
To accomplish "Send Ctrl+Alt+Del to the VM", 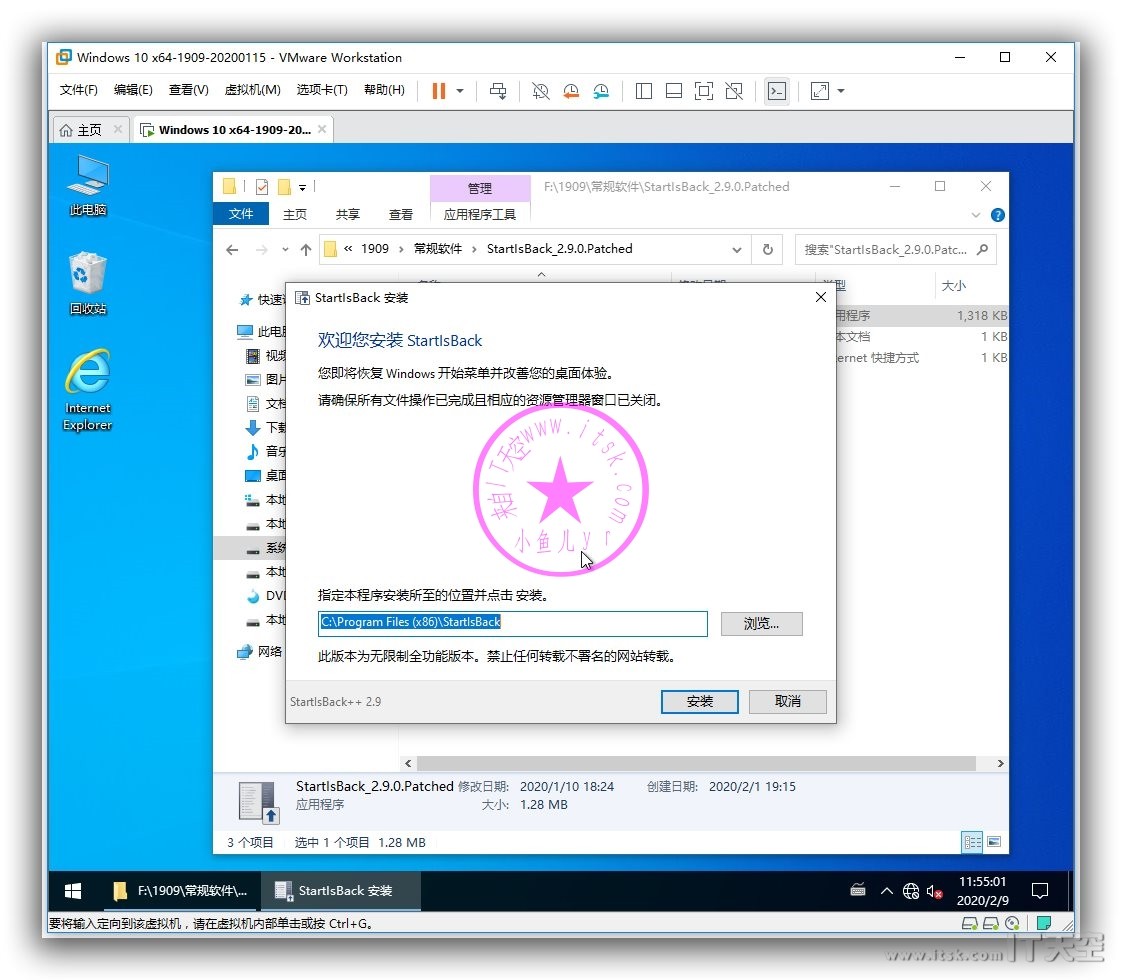I will 498,91.
